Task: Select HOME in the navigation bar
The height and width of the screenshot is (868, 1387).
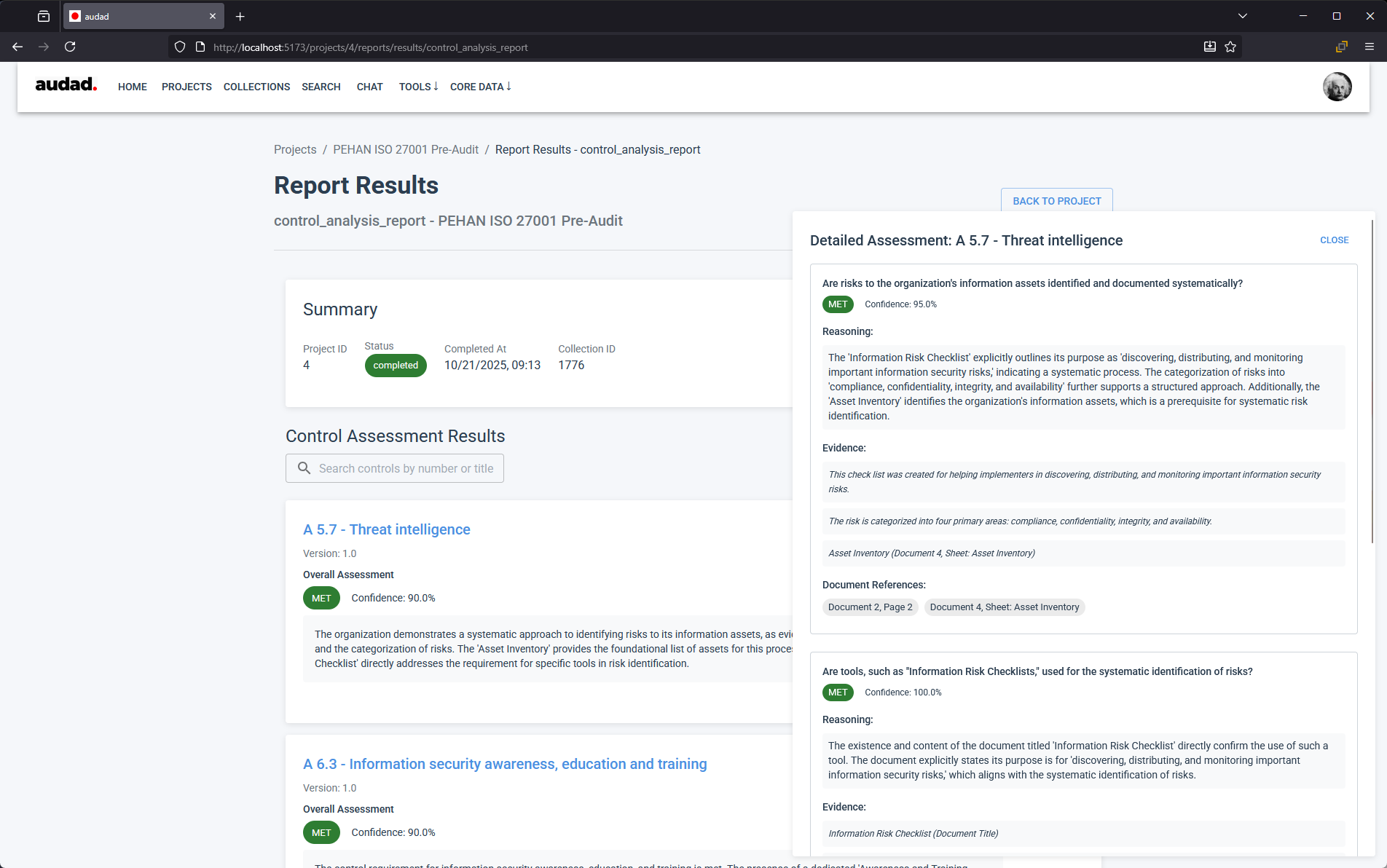Action: pos(132,87)
